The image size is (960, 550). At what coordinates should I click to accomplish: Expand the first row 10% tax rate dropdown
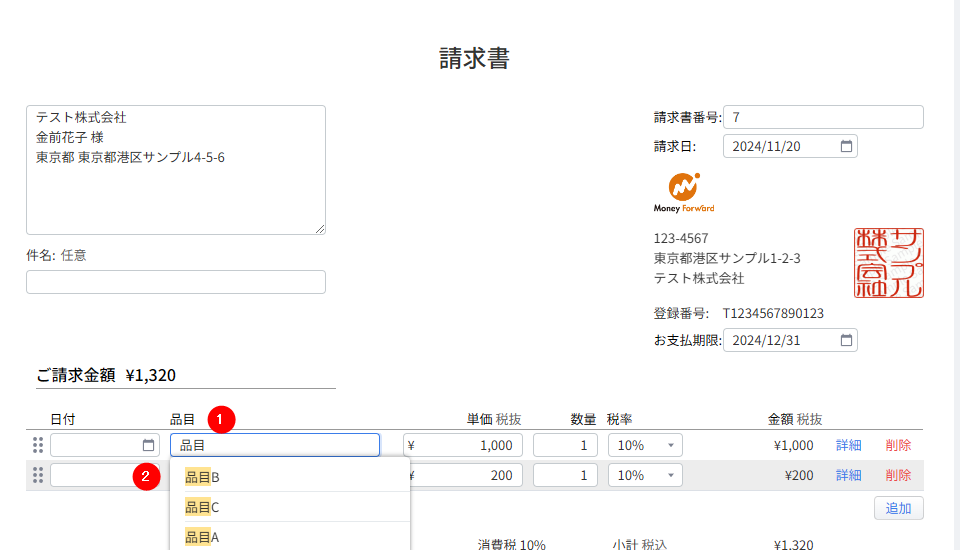pyautogui.click(x=645, y=445)
